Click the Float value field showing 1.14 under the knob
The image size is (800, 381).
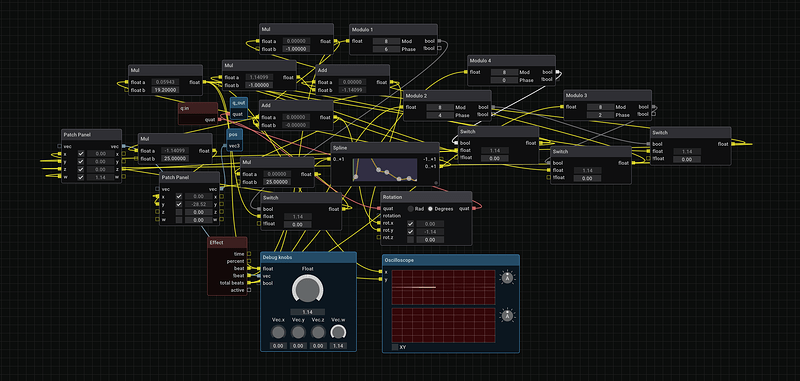click(308, 312)
